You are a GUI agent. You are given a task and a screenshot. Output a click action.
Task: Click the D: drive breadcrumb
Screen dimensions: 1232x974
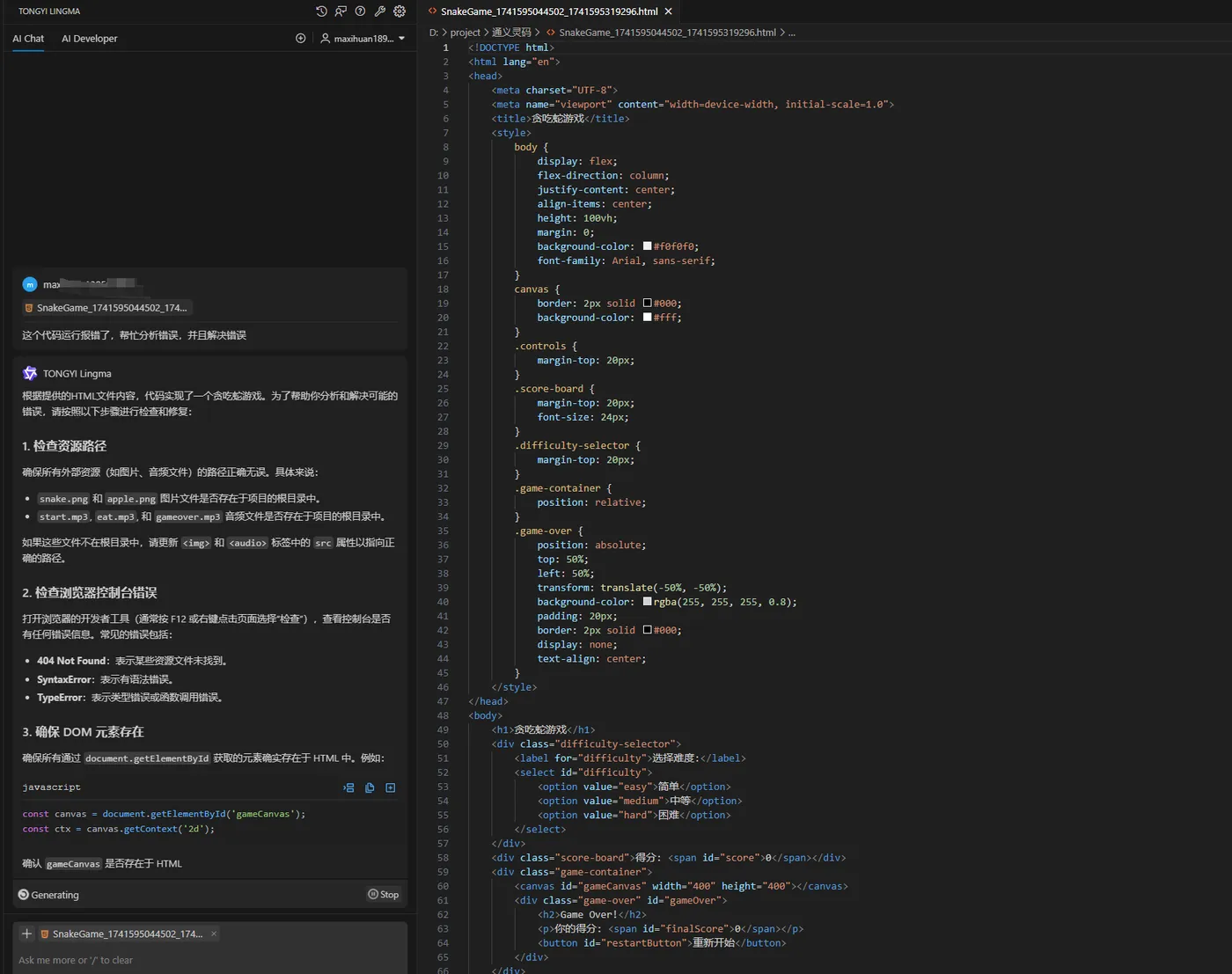(433, 33)
